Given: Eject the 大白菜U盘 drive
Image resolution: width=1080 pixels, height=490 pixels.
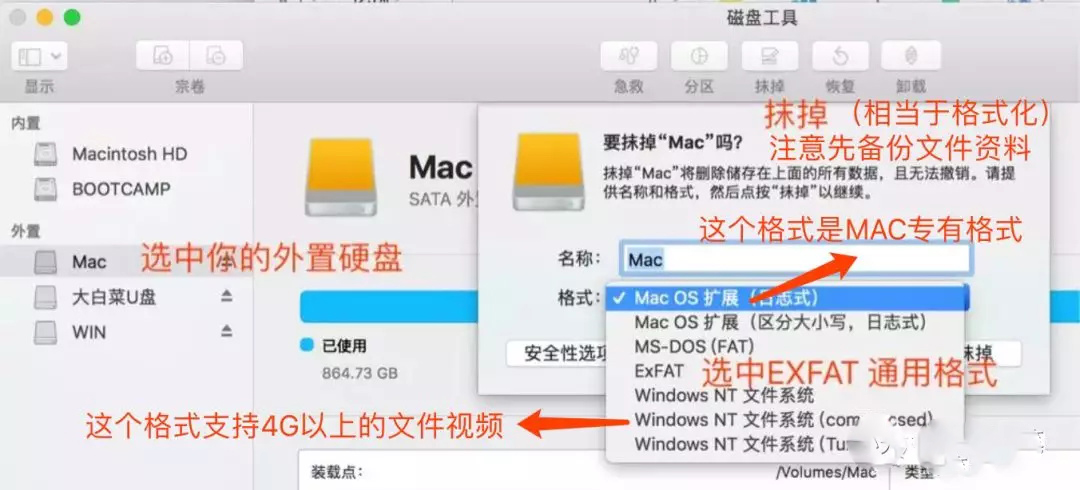Looking at the screenshot, I should 227,296.
